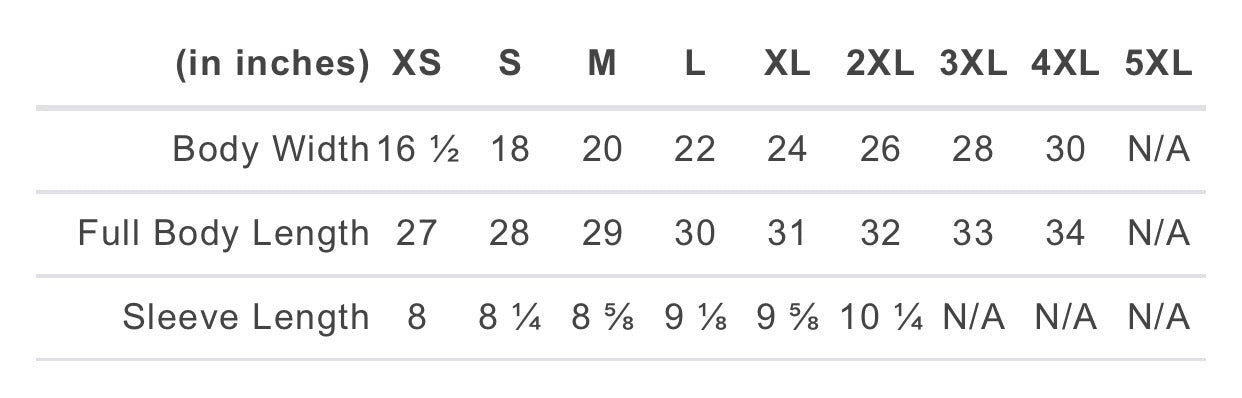Select the full body length value 27
Screen dimensions: 1242x398
click(x=416, y=234)
